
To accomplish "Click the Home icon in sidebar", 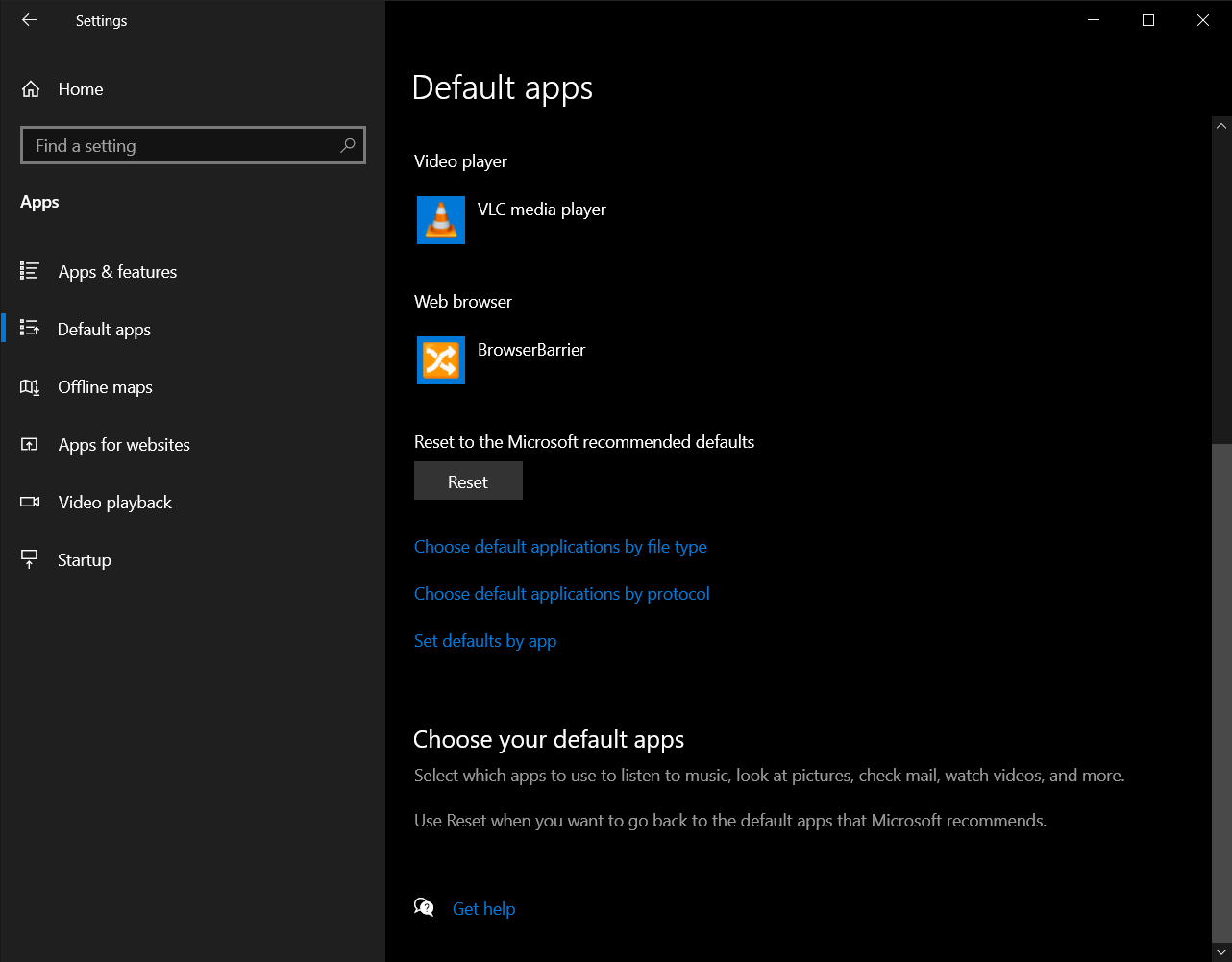I will click(x=31, y=89).
